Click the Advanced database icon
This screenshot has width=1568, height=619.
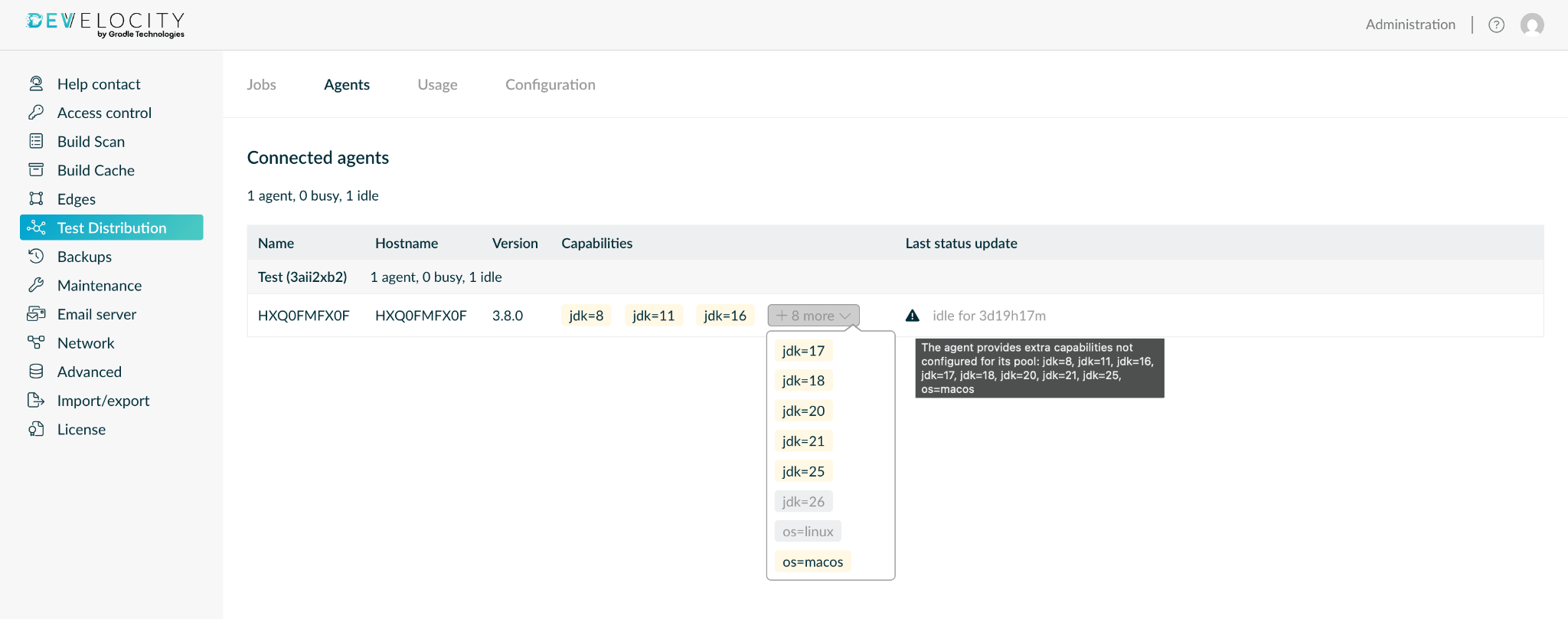[36, 372]
